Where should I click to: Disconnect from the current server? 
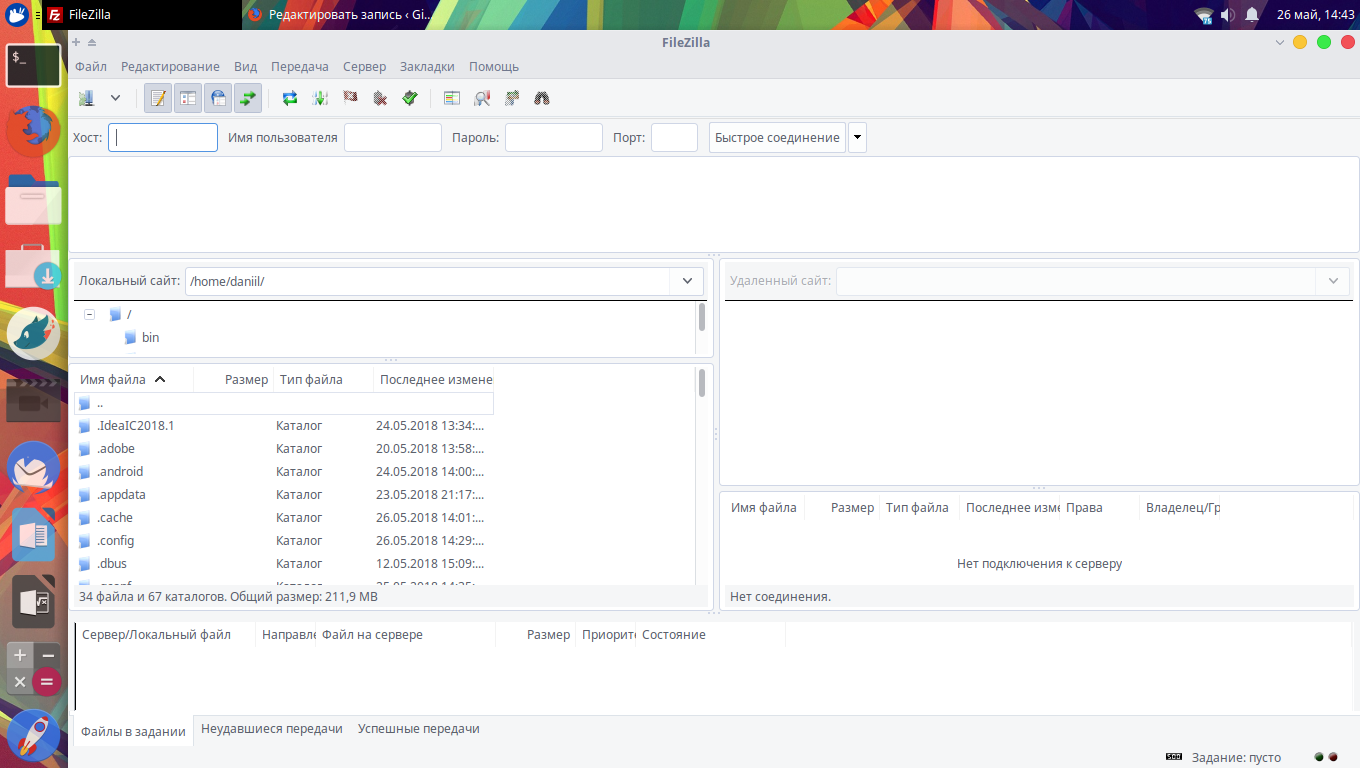[380, 98]
